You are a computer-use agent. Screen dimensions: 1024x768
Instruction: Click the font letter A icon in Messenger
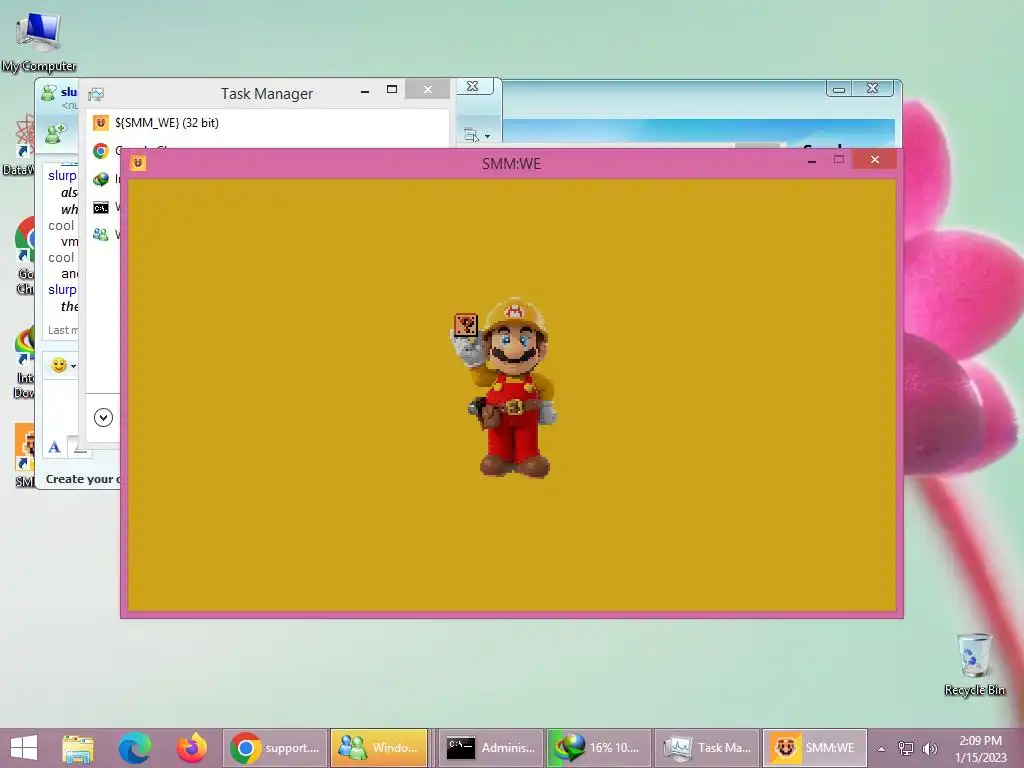pyautogui.click(x=55, y=447)
